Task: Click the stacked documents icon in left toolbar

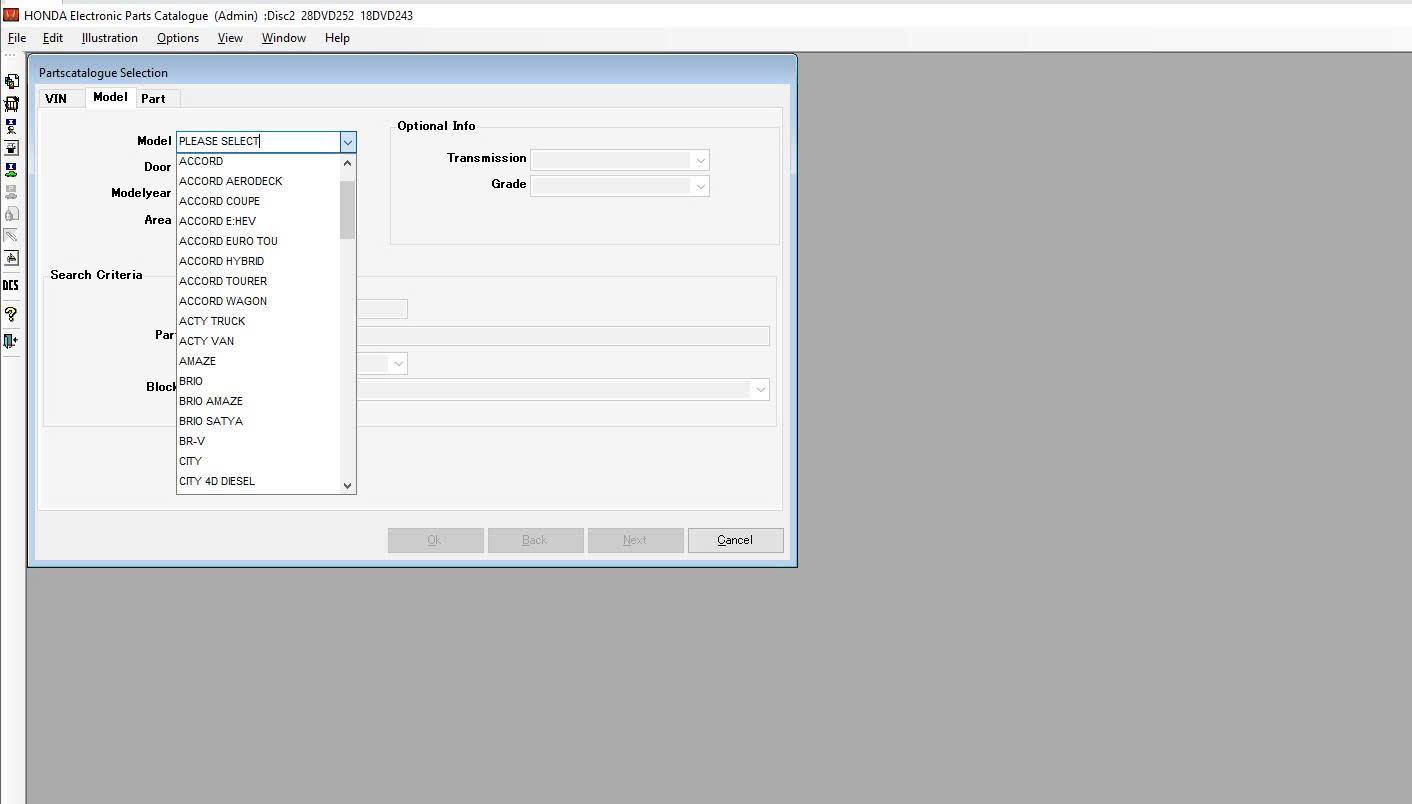Action: coord(11,82)
